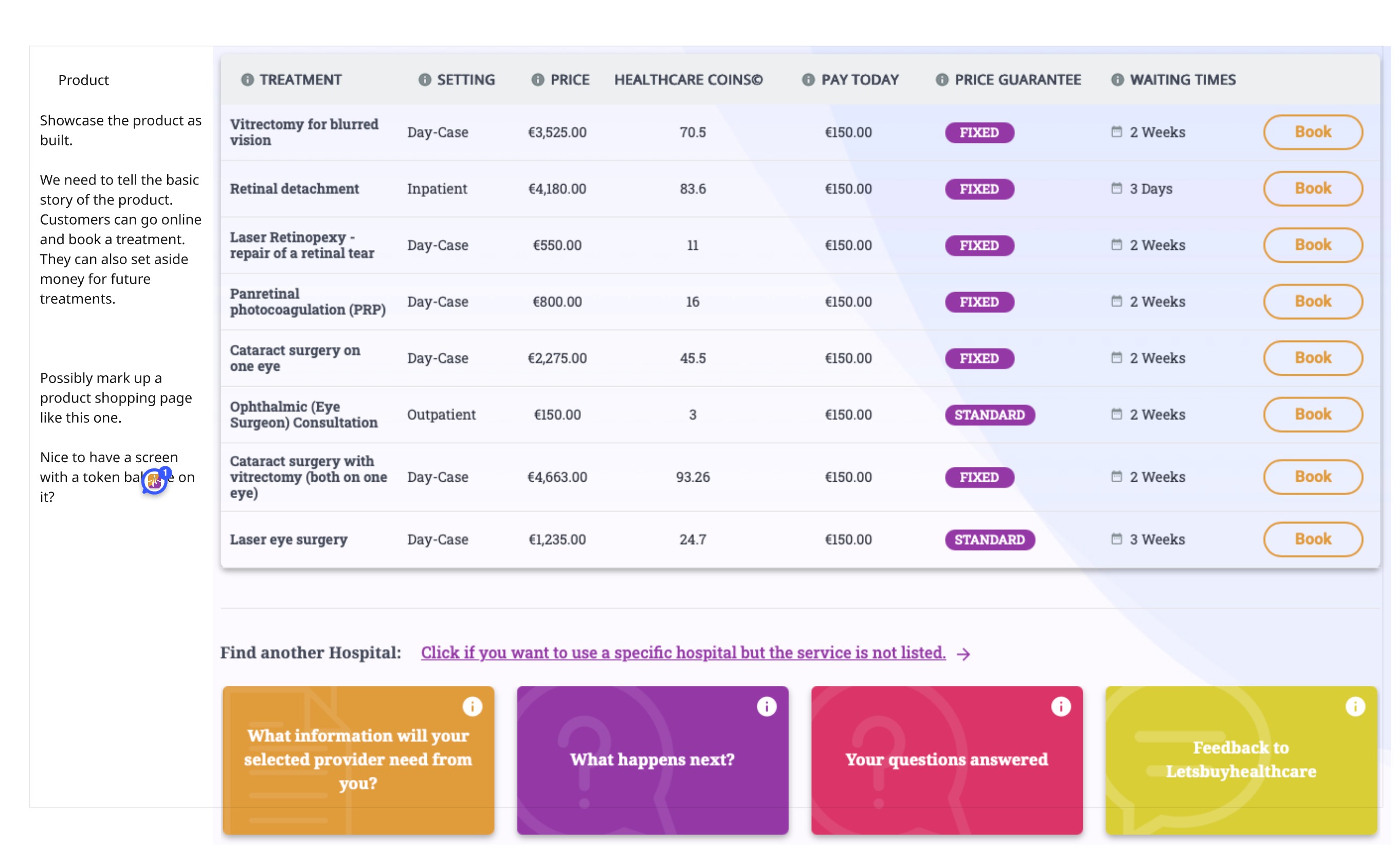This screenshot has width=1400, height=854.
Task: Click info icon on orange provider information card
Action: pos(472,706)
